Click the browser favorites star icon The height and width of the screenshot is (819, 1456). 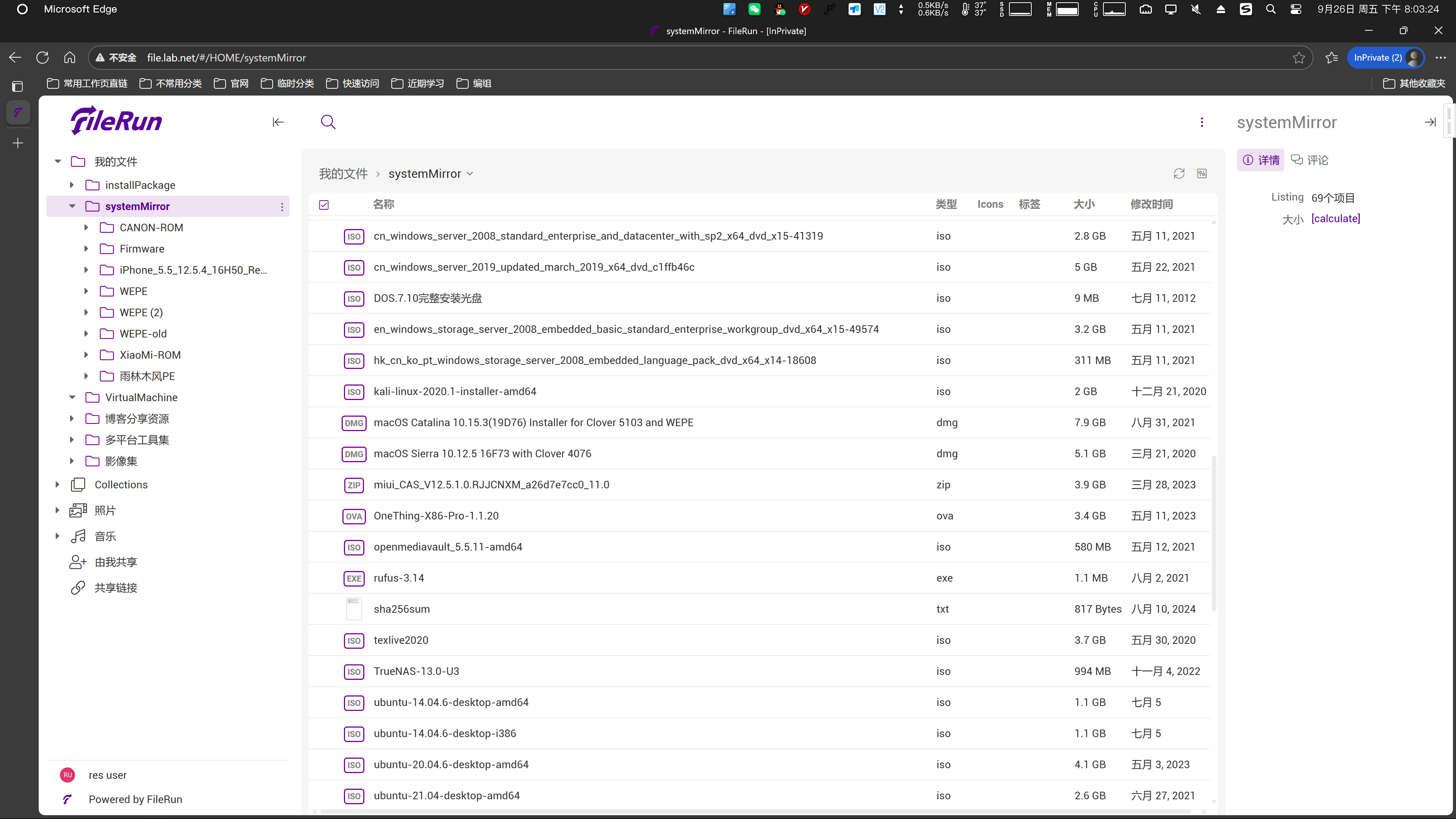[x=1299, y=58]
